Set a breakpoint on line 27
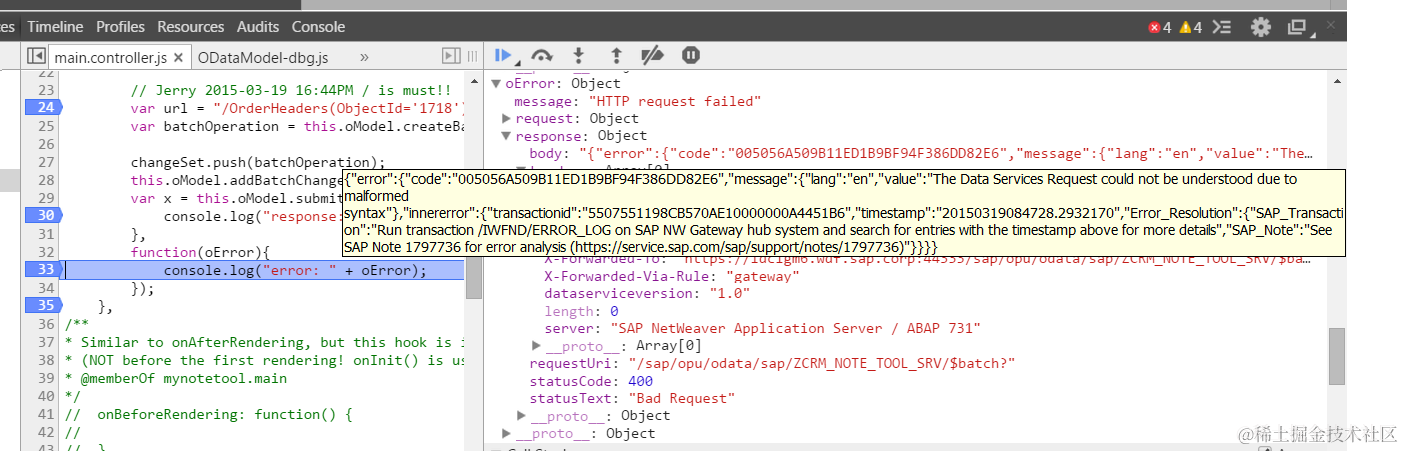The width and height of the screenshot is (1404, 451). pos(45,162)
